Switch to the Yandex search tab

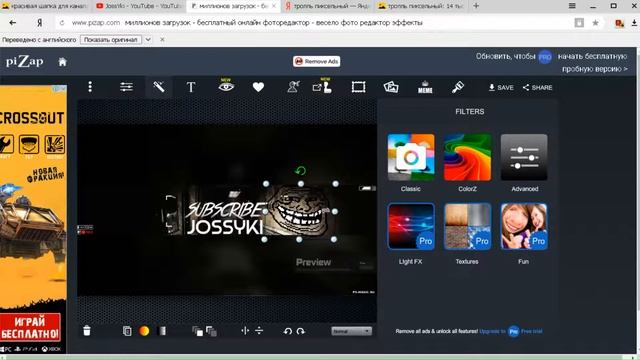tap(327, 6)
